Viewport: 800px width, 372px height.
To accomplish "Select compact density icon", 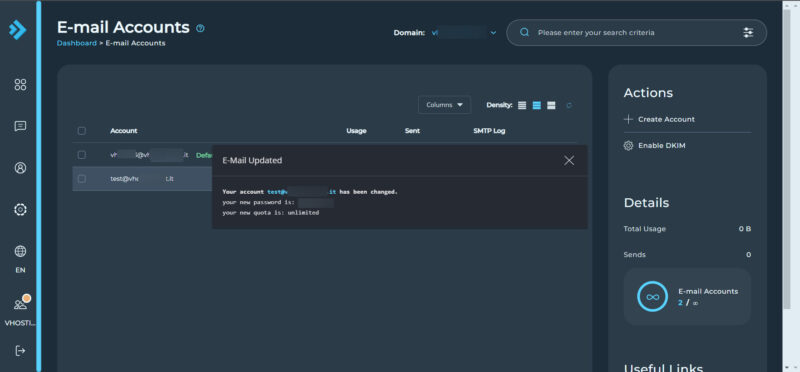I will point(522,105).
